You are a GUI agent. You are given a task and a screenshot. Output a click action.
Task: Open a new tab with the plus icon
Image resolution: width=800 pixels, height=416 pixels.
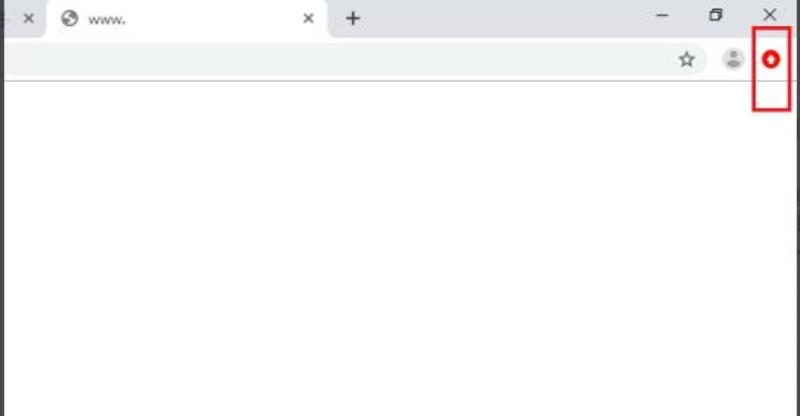tap(353, 19)
